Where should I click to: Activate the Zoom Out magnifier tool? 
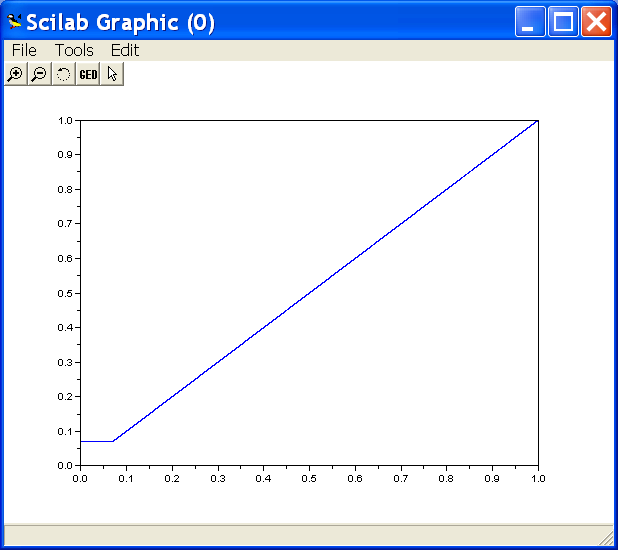[x=40, y=74]
